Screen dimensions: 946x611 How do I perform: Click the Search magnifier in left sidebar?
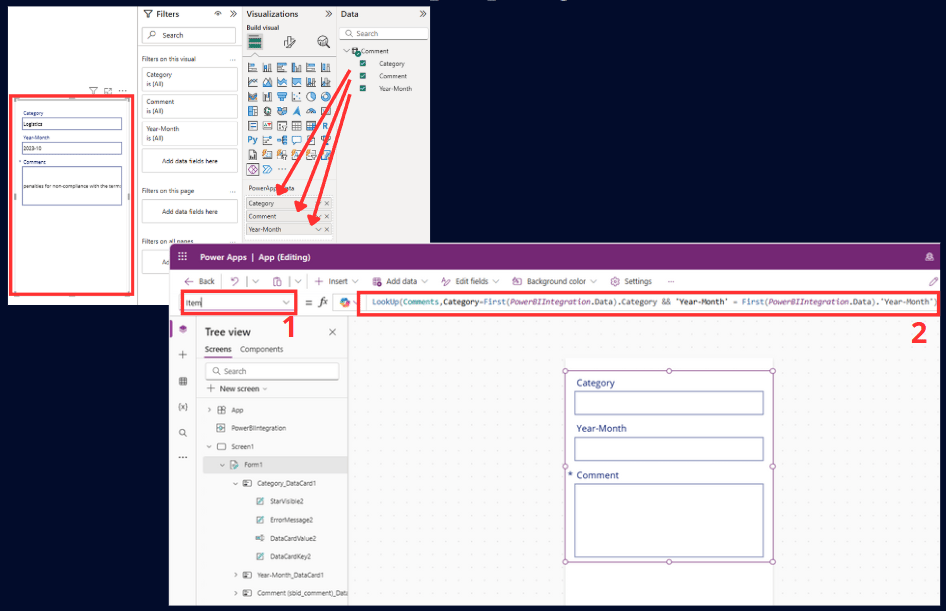point(183,432)
